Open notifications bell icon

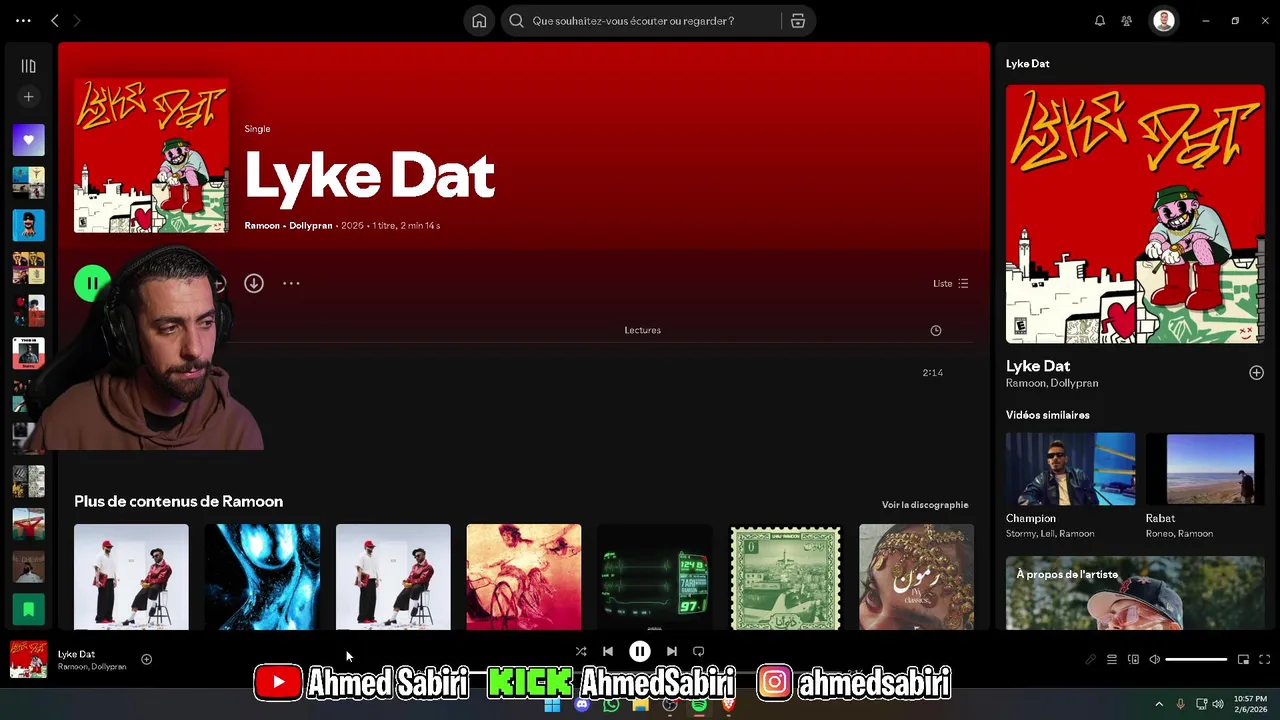1100,21
